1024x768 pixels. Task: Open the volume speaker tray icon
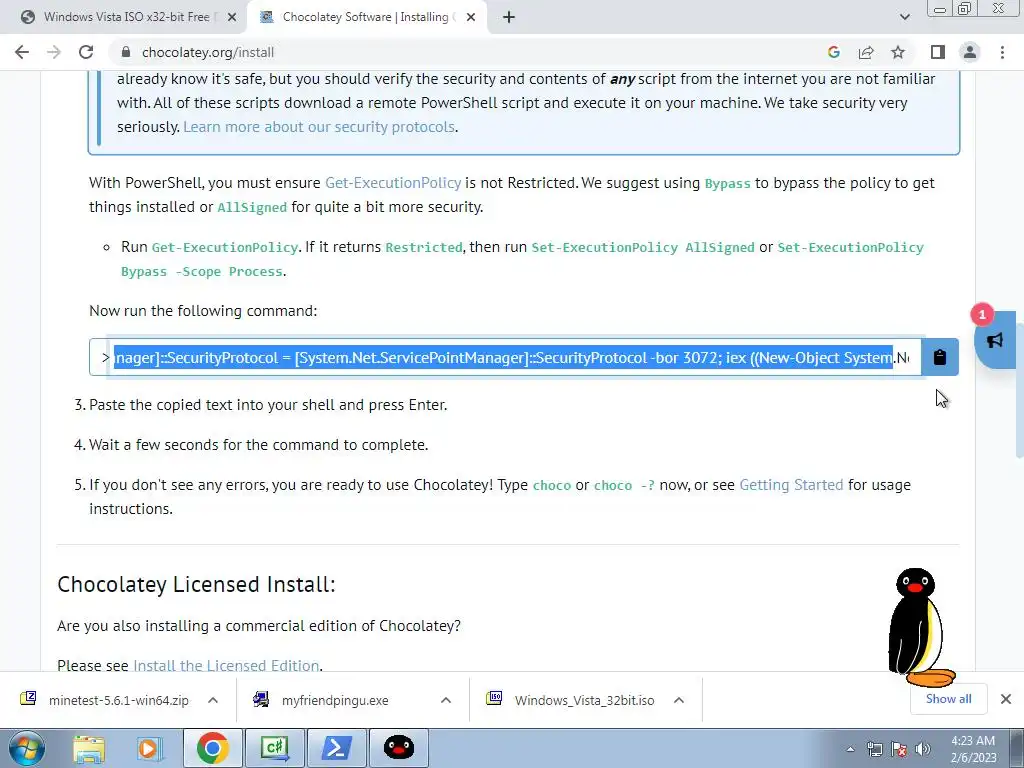[x=923, y=749]
